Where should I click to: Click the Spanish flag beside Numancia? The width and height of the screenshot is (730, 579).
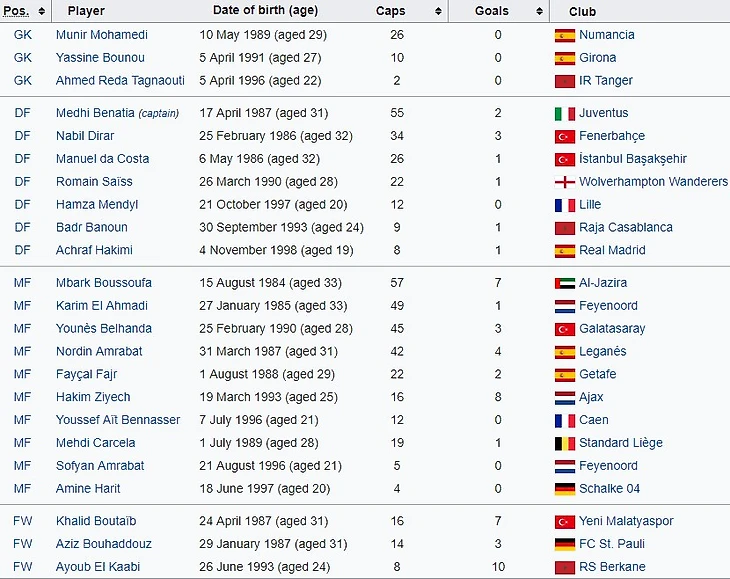[x=565, y=35]
